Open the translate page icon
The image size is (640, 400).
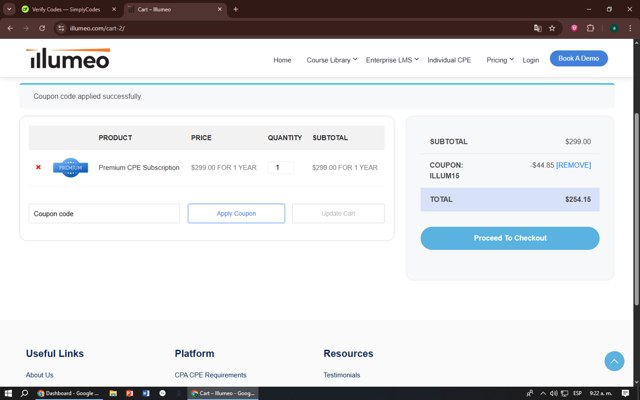click(x=538, y=28)
